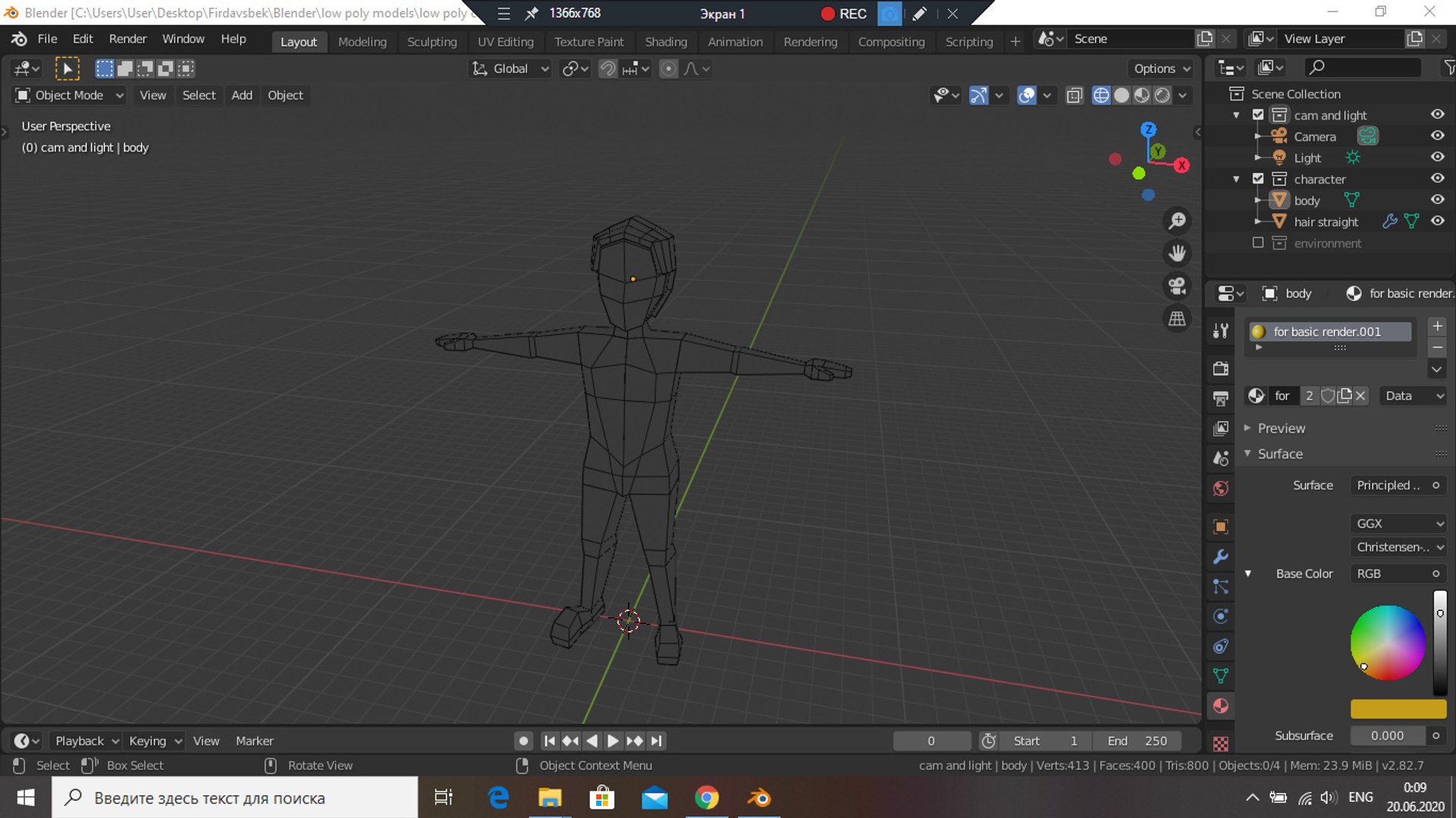Open World properties globe tab
1456x818 pixels.
[1220, 488]
